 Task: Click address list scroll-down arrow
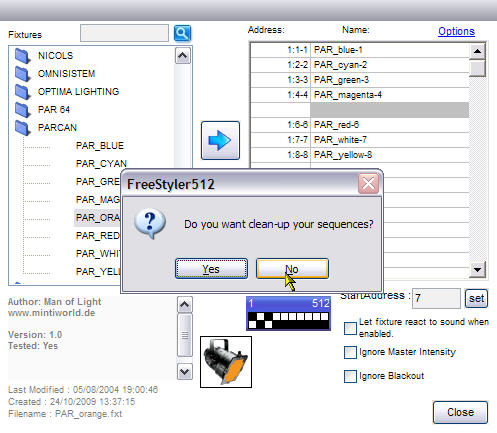[477, 269]
